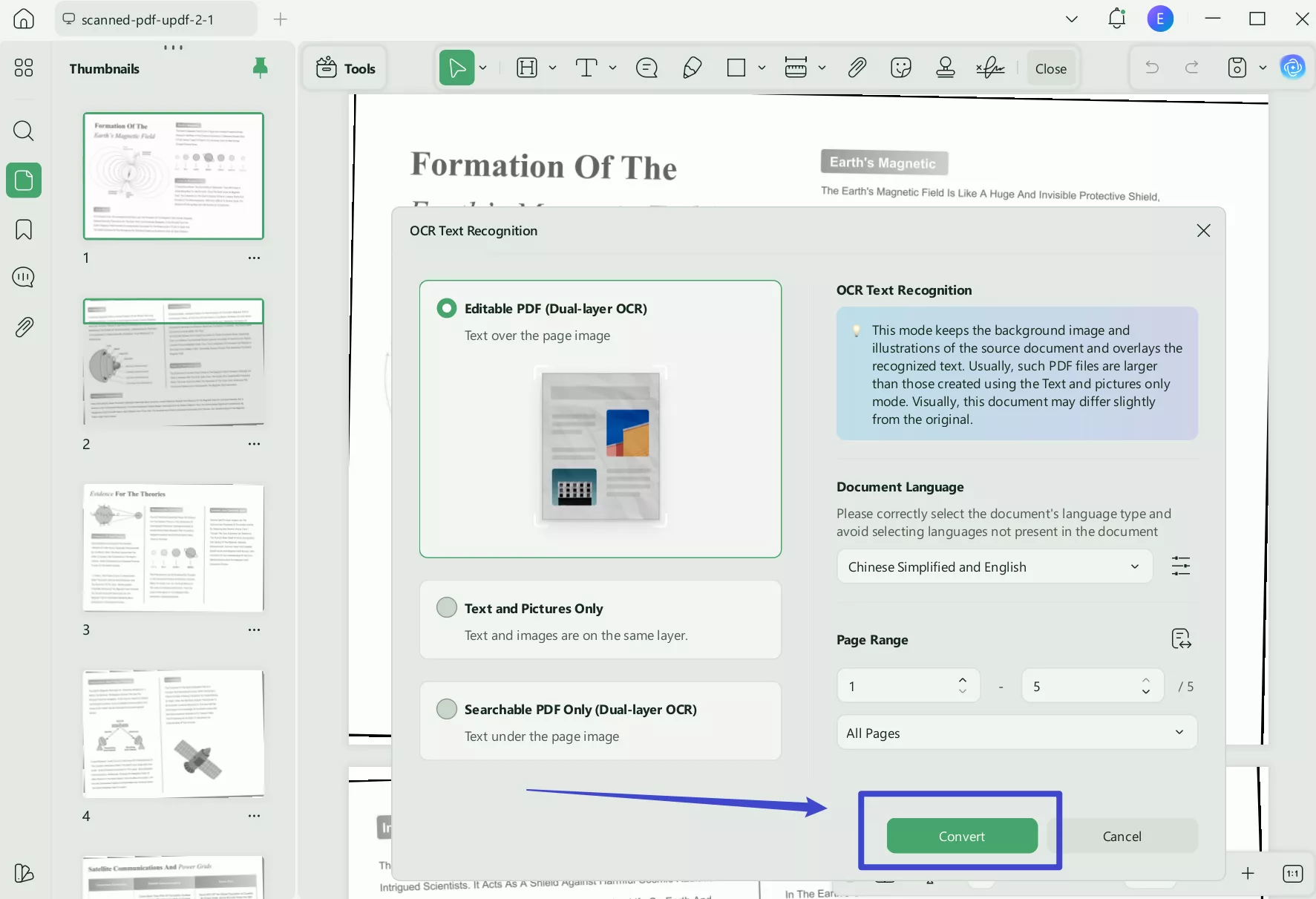This screenshot has height=899, width=1316.
Task: Increment the ending page number stepper
Action: (1145, 680)
